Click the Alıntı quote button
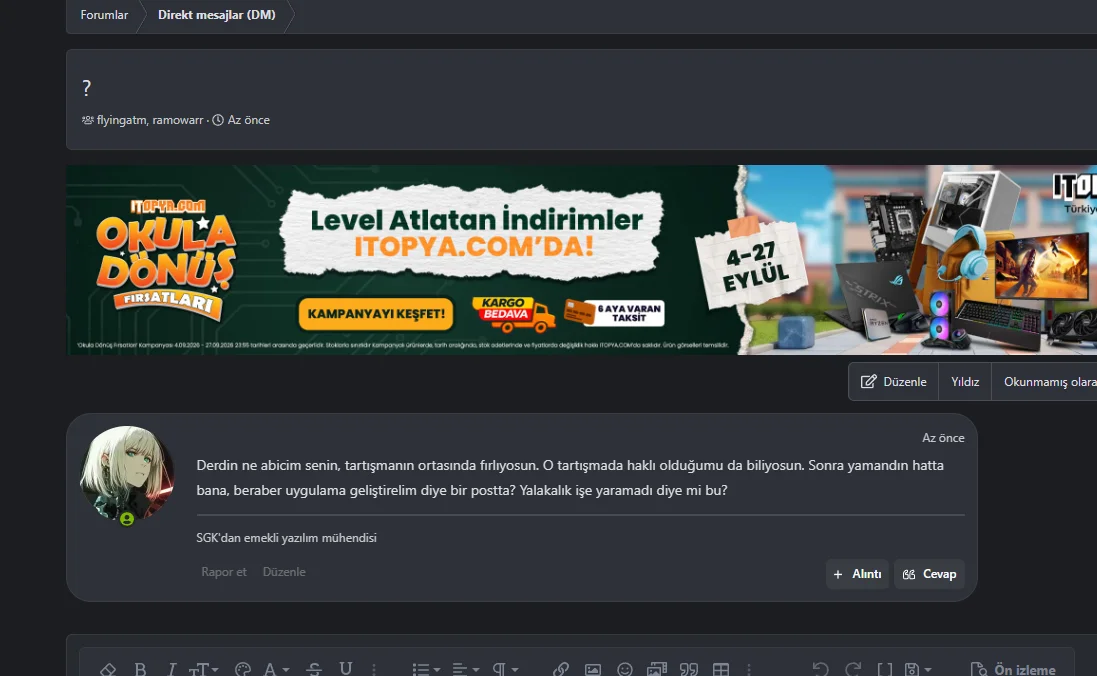Screen dimensions: 1097x676 click(x=857, y=574)
